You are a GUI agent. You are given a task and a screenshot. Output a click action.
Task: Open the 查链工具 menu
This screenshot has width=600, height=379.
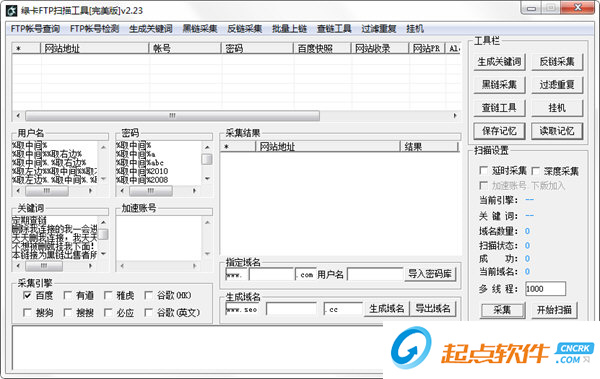point(334,29)
